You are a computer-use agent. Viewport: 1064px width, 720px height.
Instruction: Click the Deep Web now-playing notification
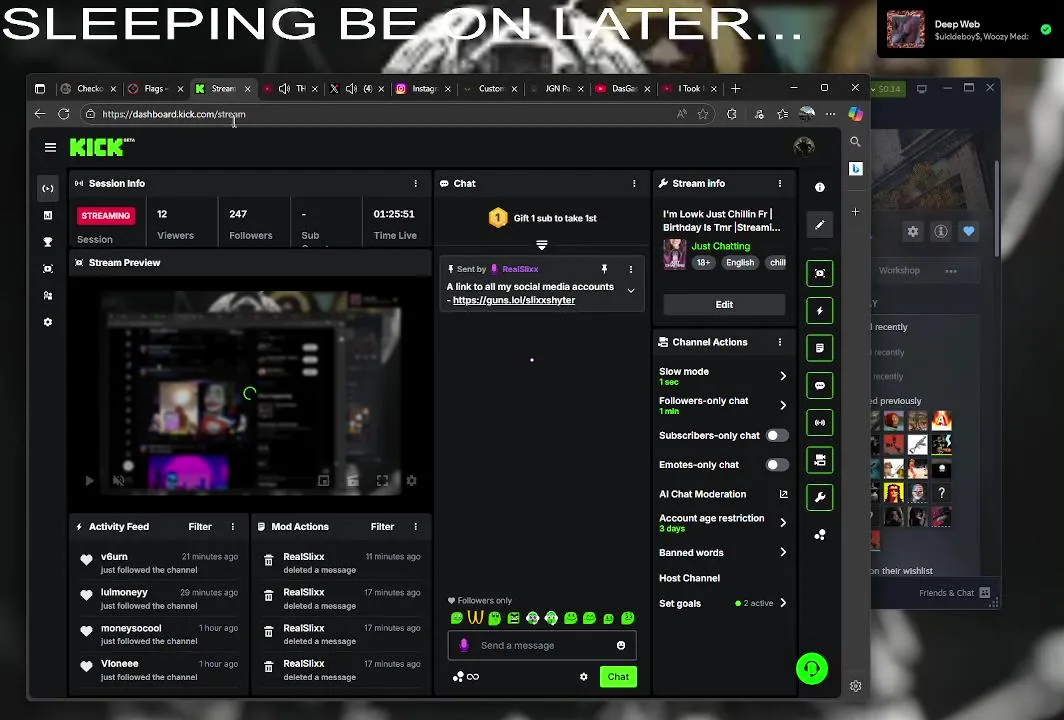970,29
